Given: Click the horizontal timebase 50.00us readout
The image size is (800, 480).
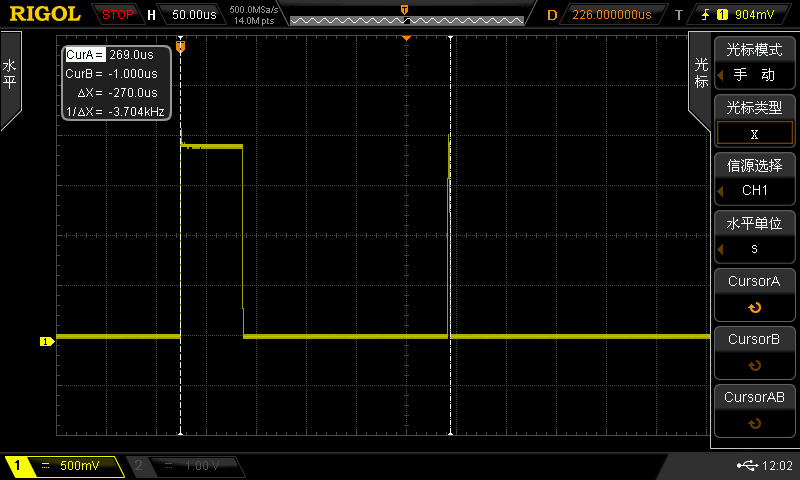Looking at the screenshot, I should [194, 15].
